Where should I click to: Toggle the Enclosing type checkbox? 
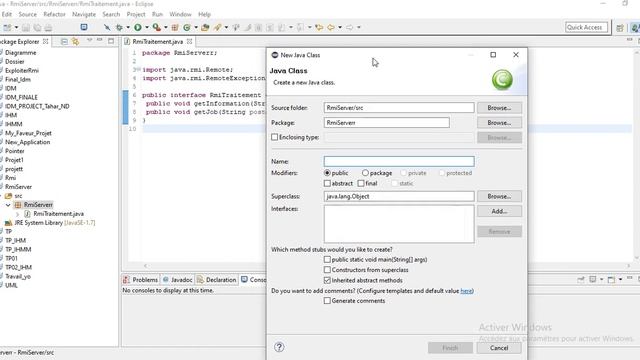coord(275,137)
